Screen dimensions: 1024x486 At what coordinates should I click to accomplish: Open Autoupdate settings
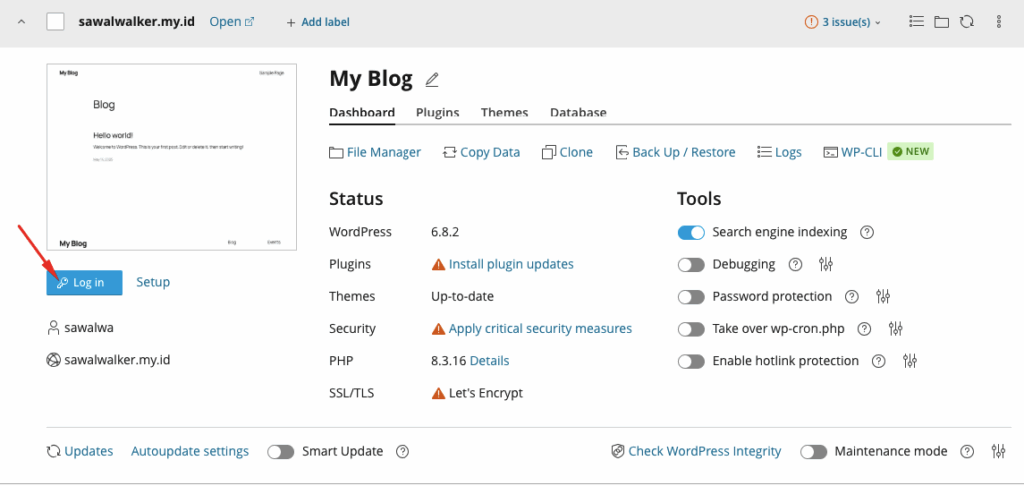click(x=190, y=451)
